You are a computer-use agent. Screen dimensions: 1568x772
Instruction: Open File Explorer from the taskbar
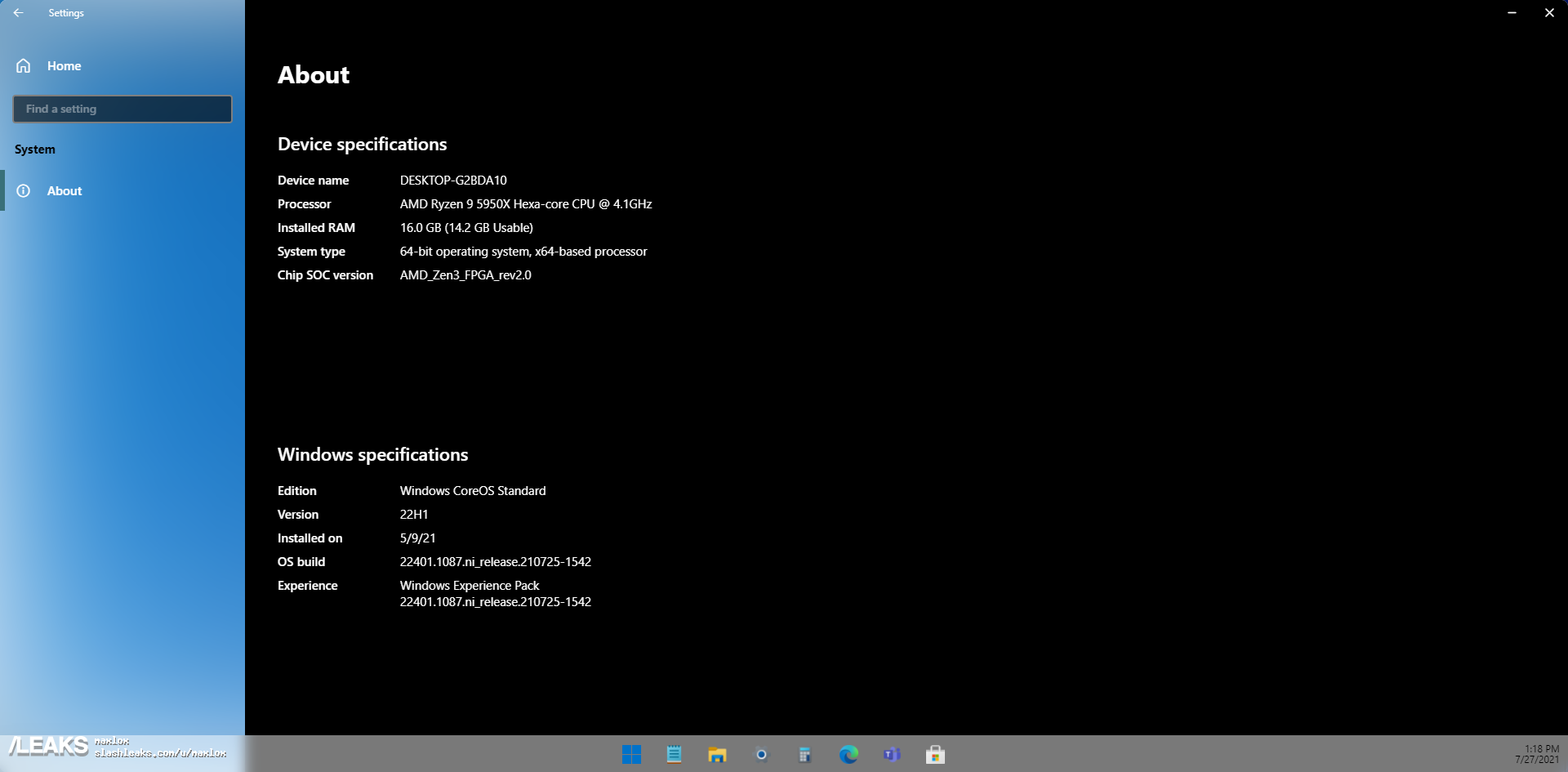(x=717, y=754)
